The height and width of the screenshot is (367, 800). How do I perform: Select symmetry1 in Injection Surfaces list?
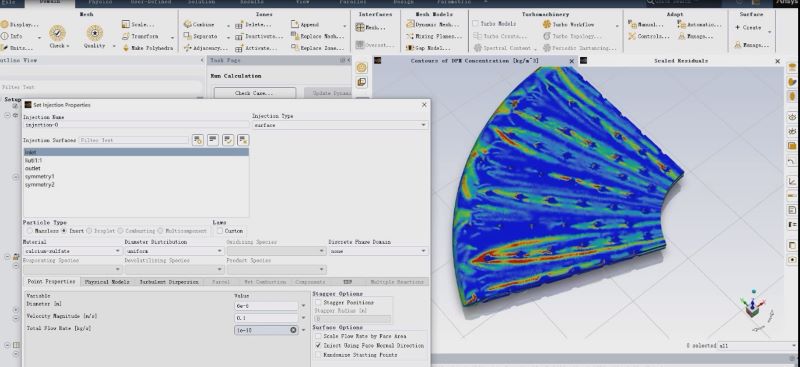136,177
